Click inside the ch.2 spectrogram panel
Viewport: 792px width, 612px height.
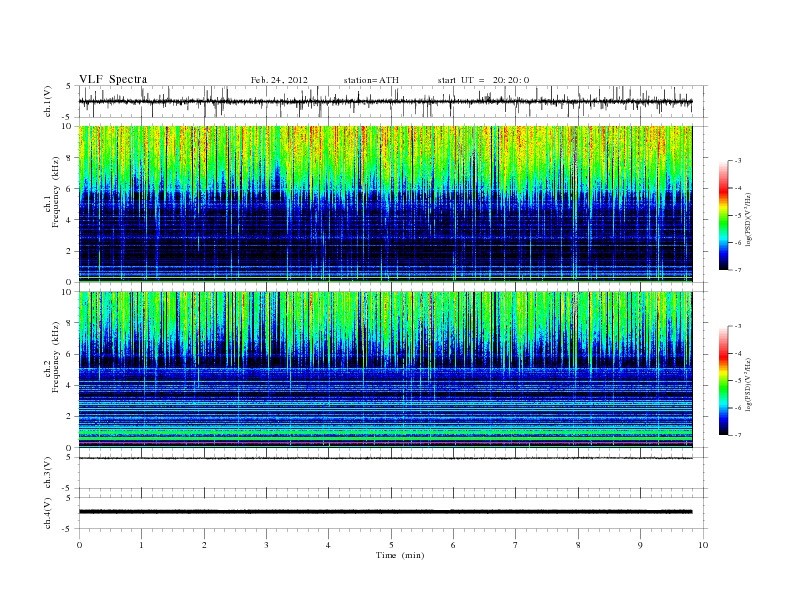pyautogui.click(x=385, y=369)
